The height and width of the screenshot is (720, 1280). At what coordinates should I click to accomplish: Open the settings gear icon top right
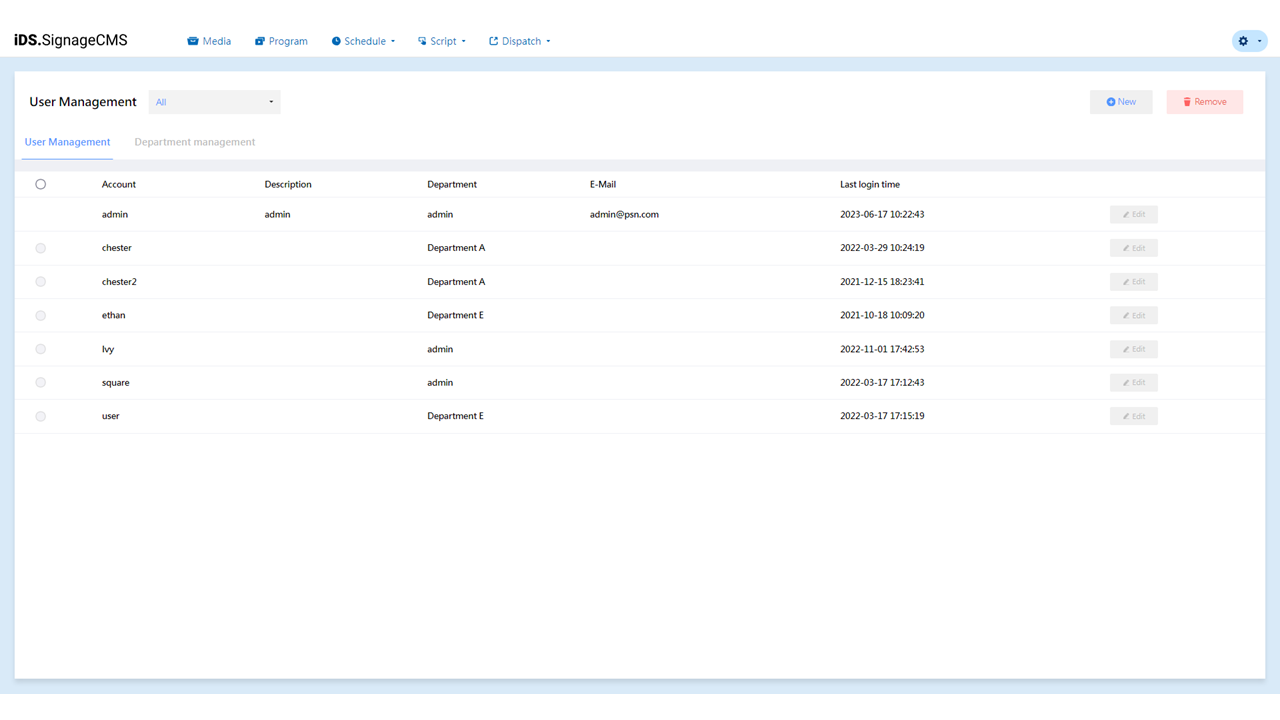pyautogui.click(x=1242, y=40)
